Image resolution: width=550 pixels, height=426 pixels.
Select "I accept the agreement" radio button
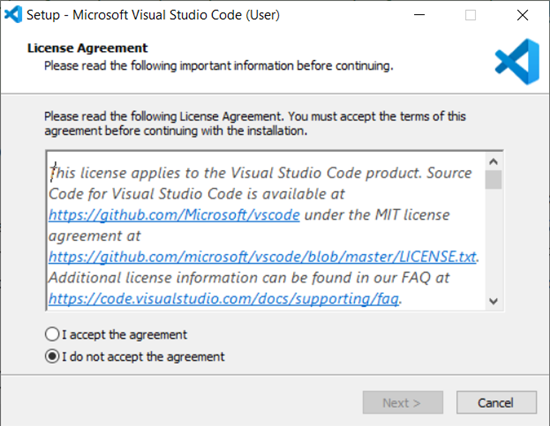click(52, 334)
